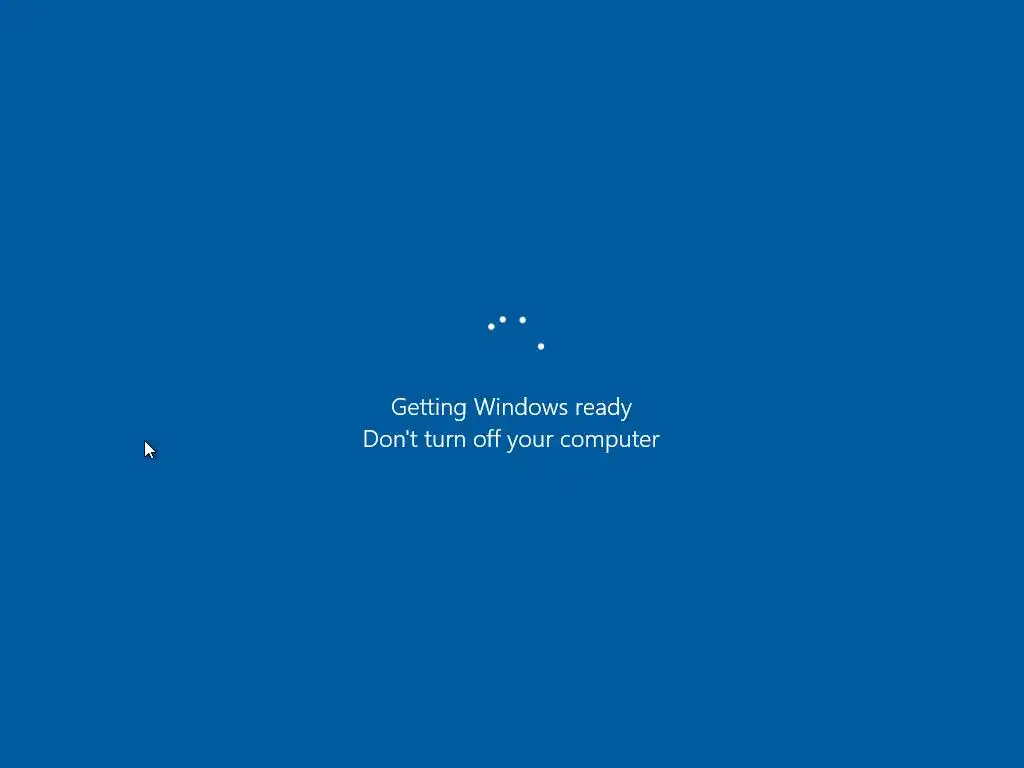Select the second spinner dot from the left
Screen dimensions: 1024x768
pyautogui.click(x=503, y=319)
